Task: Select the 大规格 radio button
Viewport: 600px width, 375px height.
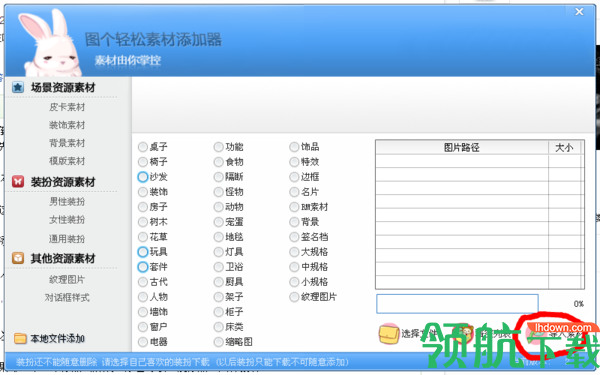Action: click(294, 252)
